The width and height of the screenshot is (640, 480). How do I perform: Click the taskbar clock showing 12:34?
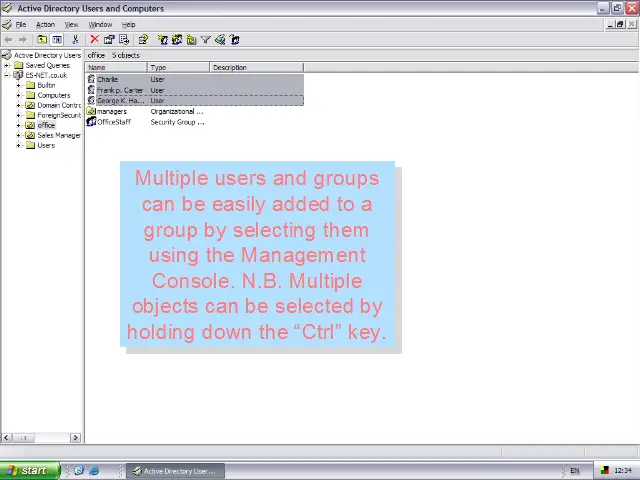point(623,471)
